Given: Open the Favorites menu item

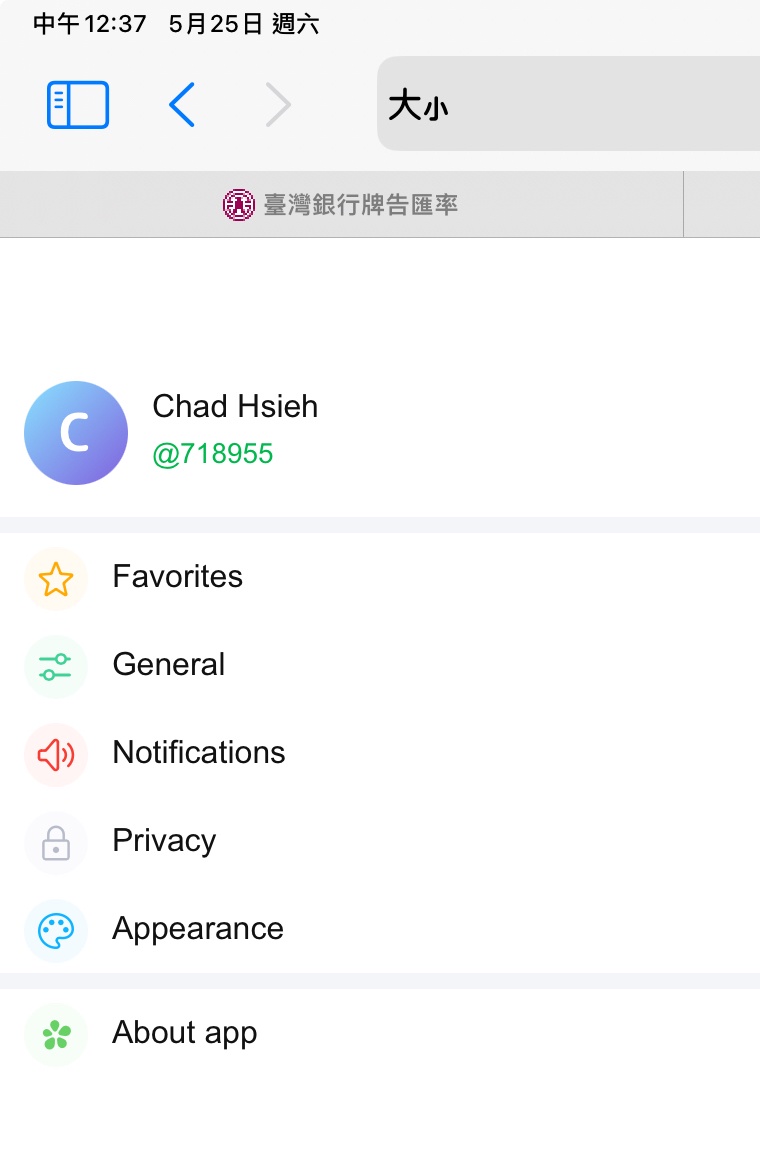Looking at the screenshot, I should (178, 577).
